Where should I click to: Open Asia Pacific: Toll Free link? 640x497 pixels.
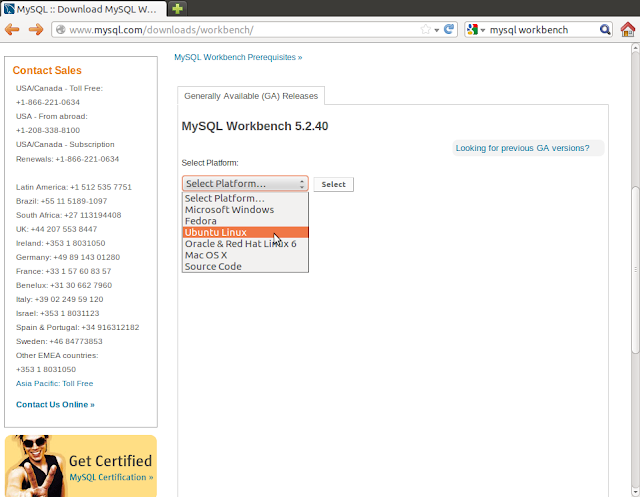click(x=54, y=384)
